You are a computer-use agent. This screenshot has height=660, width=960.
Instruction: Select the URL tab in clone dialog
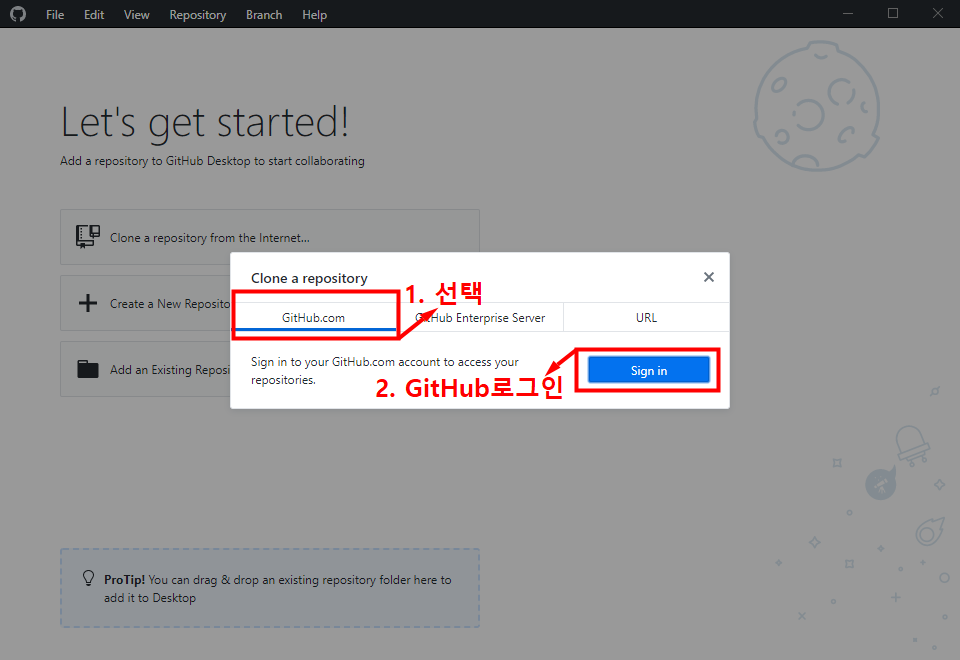(646, 317)
